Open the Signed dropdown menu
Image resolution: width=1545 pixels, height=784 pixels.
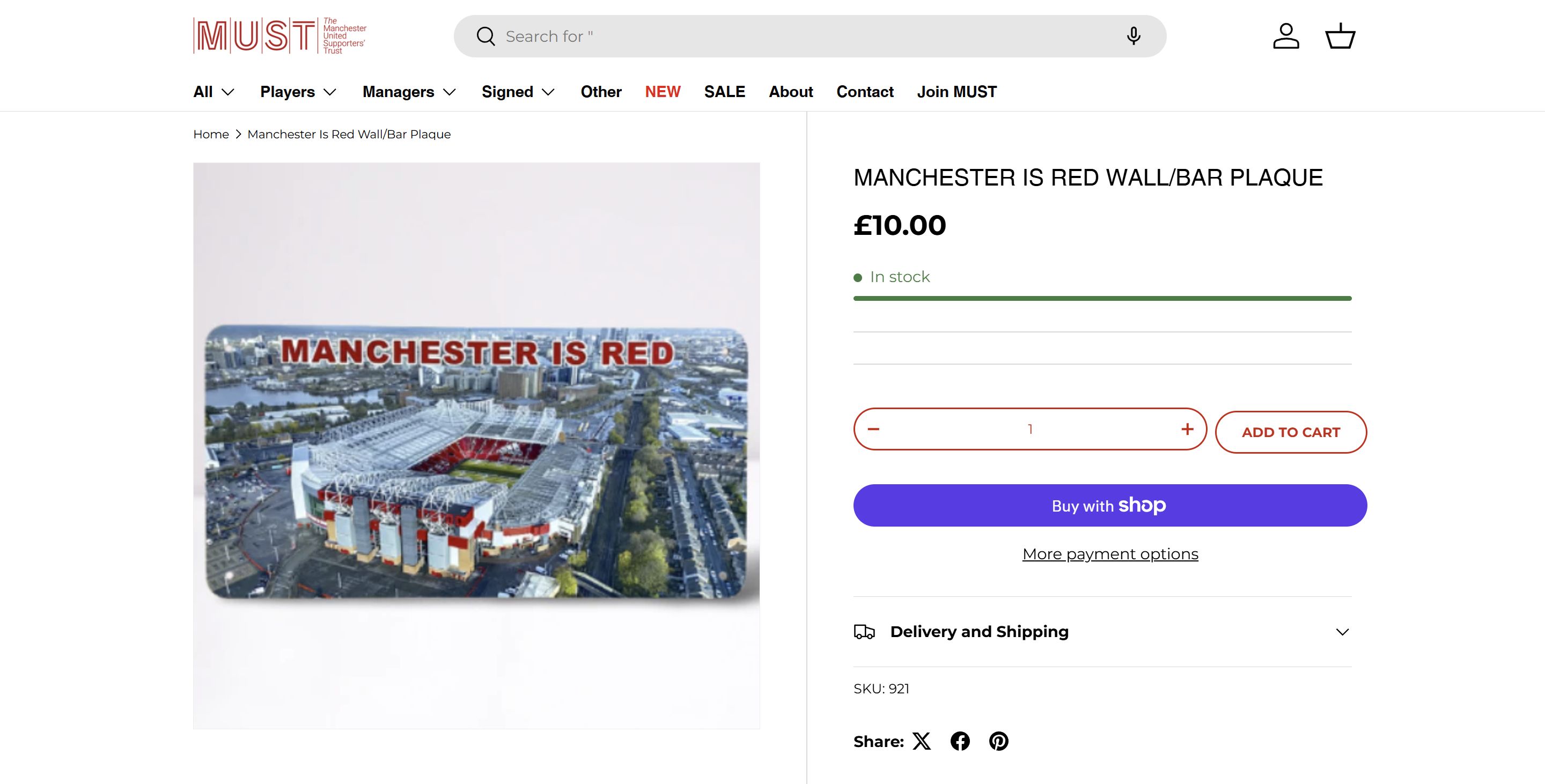(518, 92)
